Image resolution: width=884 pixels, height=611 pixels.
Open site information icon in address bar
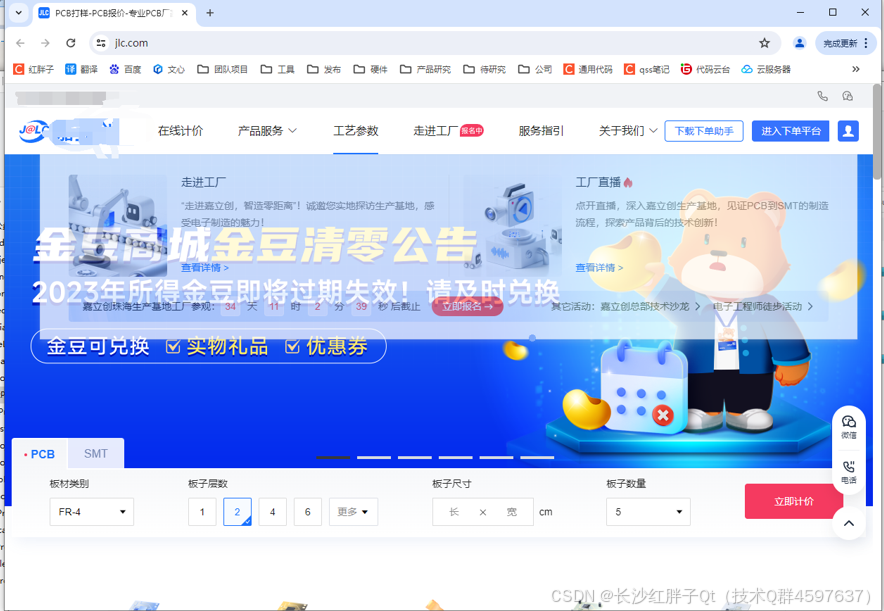[x=101, y=43]
